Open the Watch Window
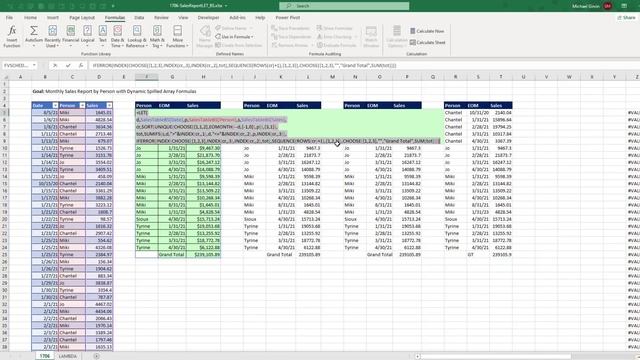This screenshot has width=640, height=360. point(371,36)
